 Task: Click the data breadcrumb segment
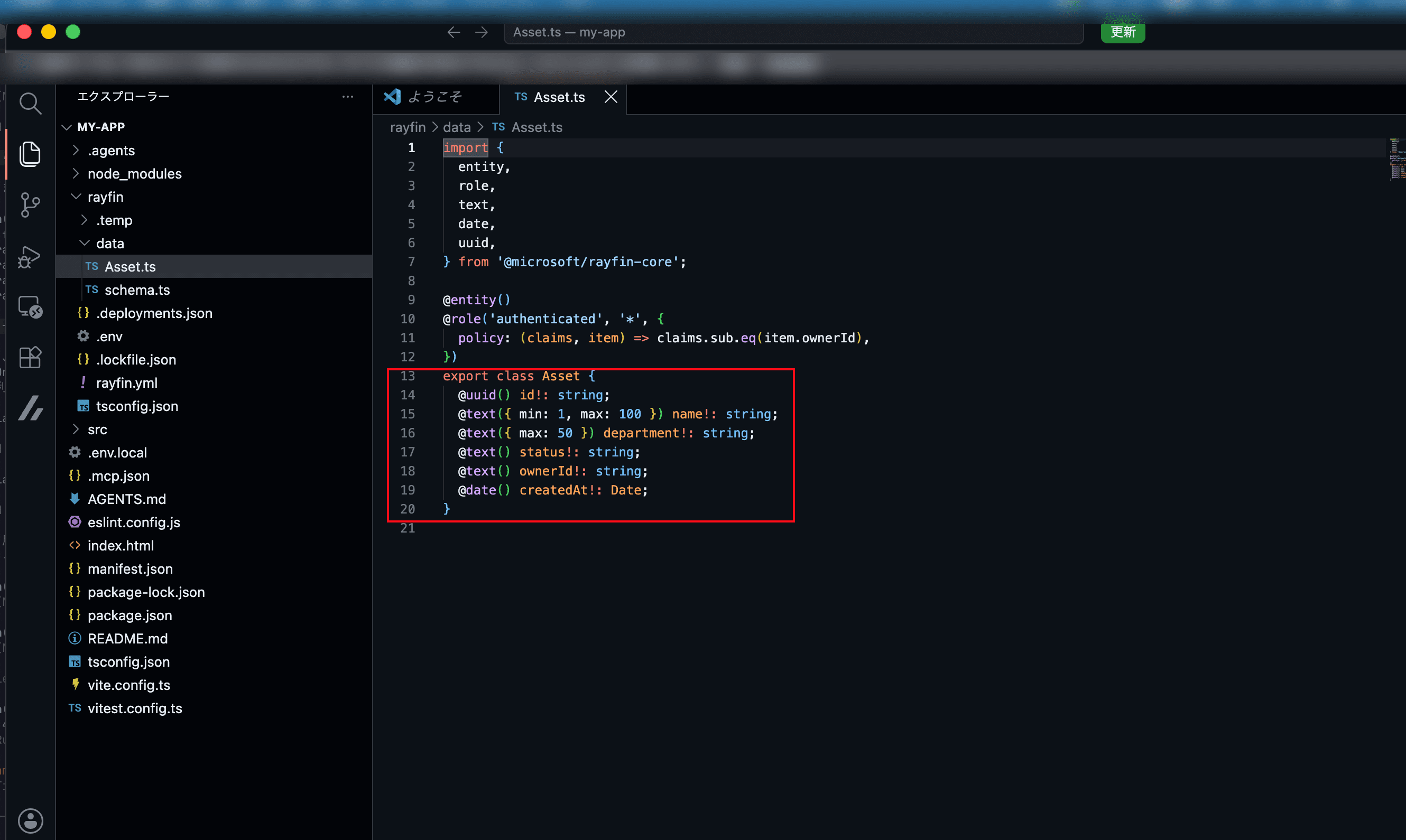tap(457, 127)
